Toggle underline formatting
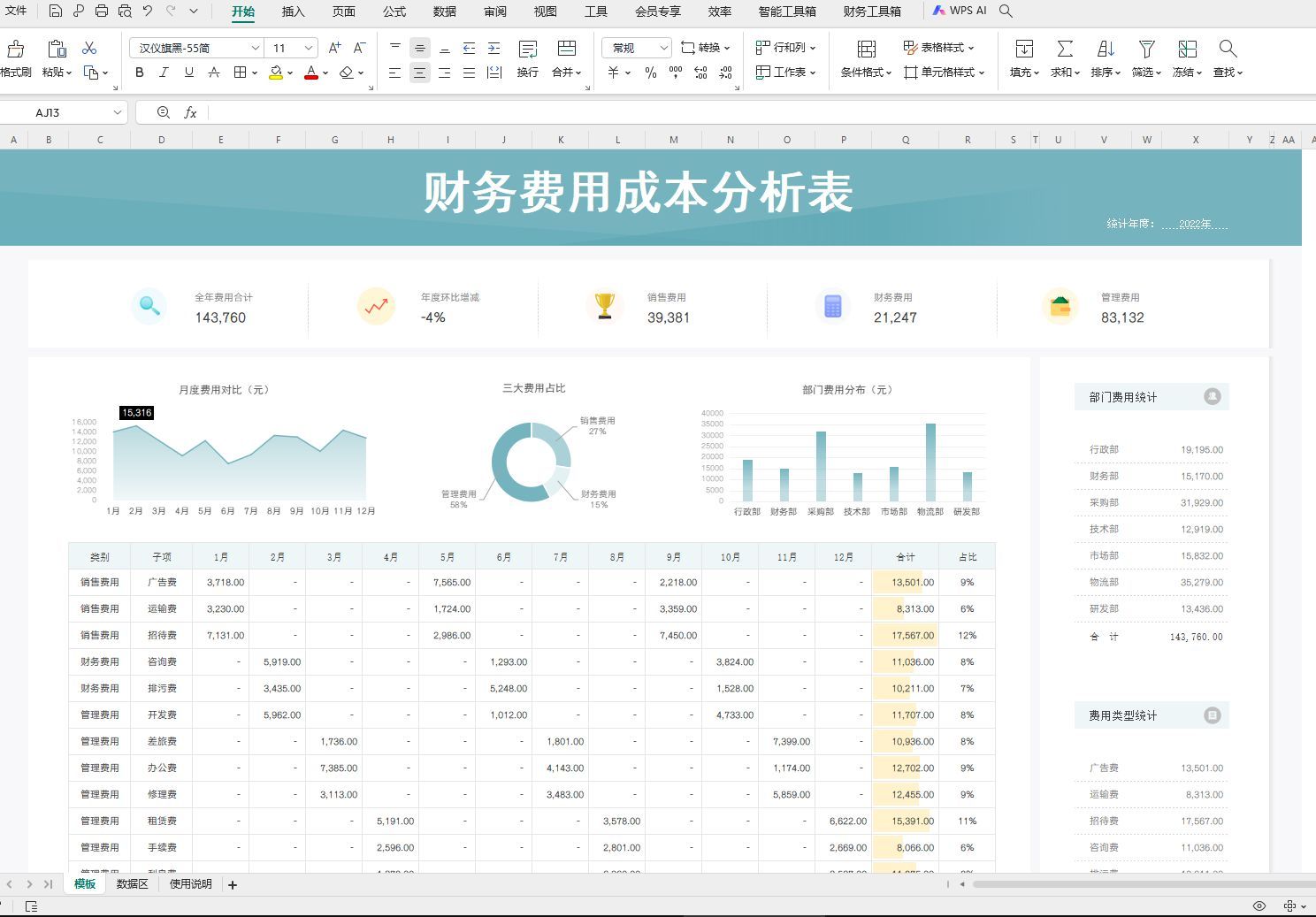 [x=187, y=73]
